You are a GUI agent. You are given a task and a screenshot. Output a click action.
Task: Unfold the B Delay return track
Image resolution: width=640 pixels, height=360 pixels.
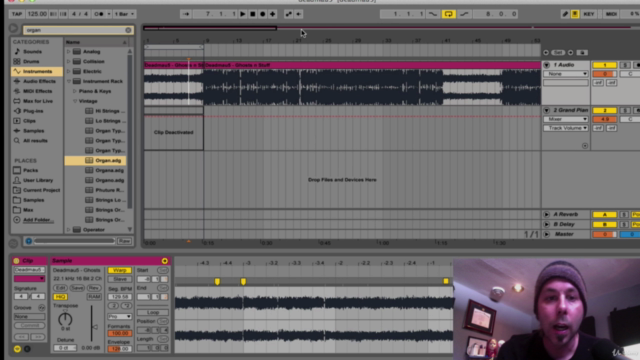(x=547, y=224)
